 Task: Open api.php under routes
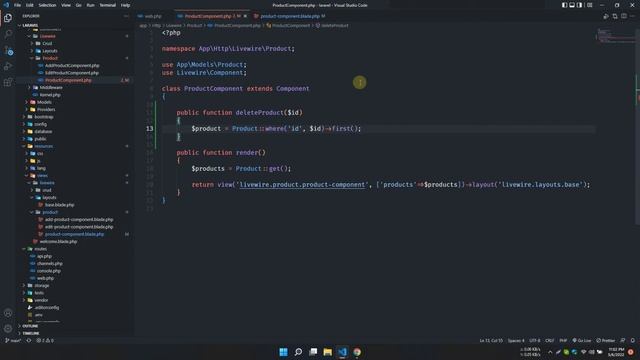pyautogui.click(x=44, y=256)
